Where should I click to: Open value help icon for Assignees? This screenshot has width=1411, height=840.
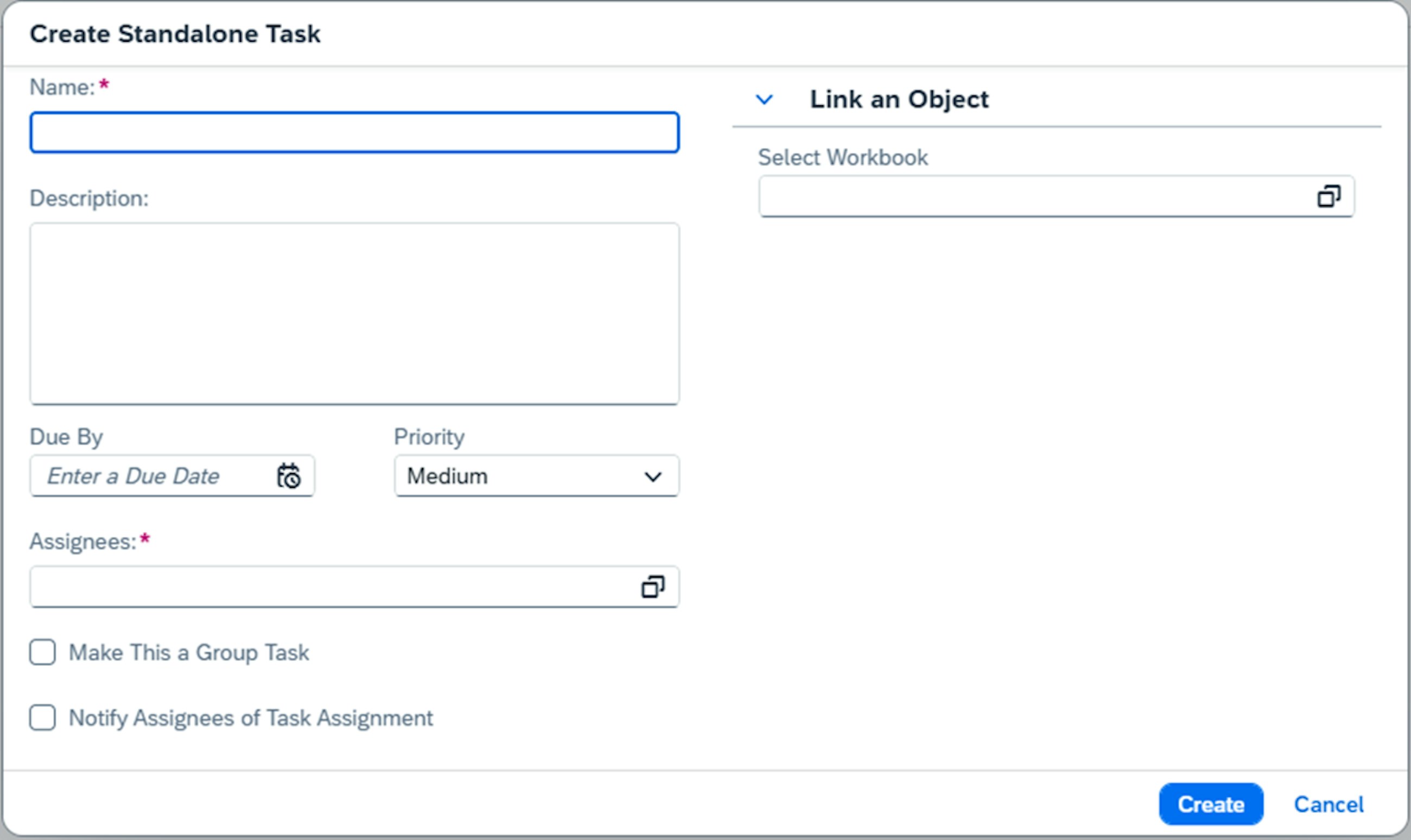pyautogui.click(x=652, y=587)
